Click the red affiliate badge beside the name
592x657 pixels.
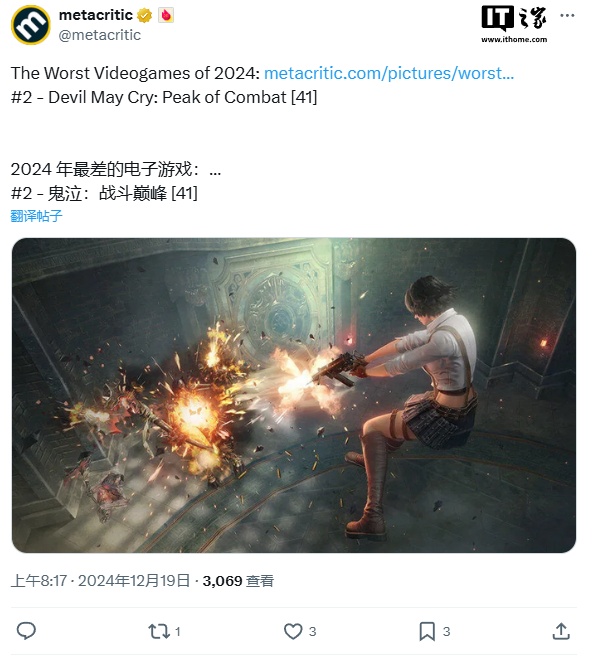coord(166,16)
